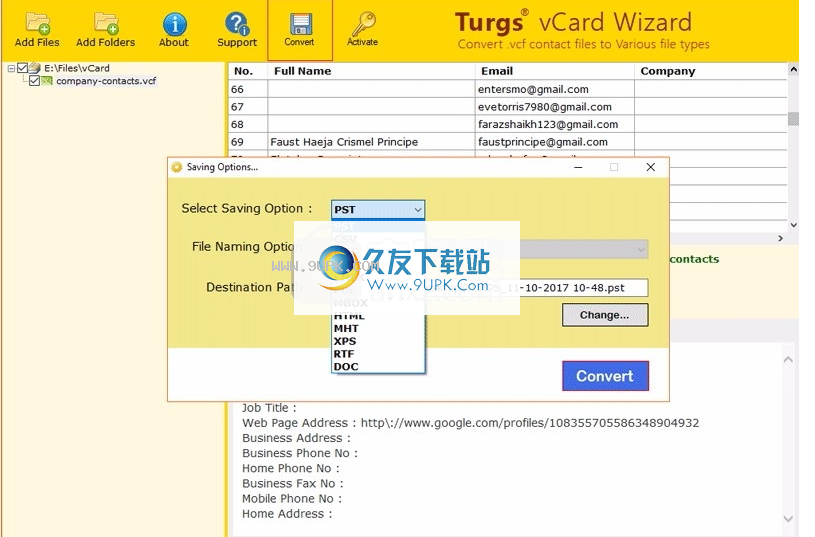Click the E:\Files\vCard folder icon
The height and width of the screenshot is (537, 815).
[35, 68]
